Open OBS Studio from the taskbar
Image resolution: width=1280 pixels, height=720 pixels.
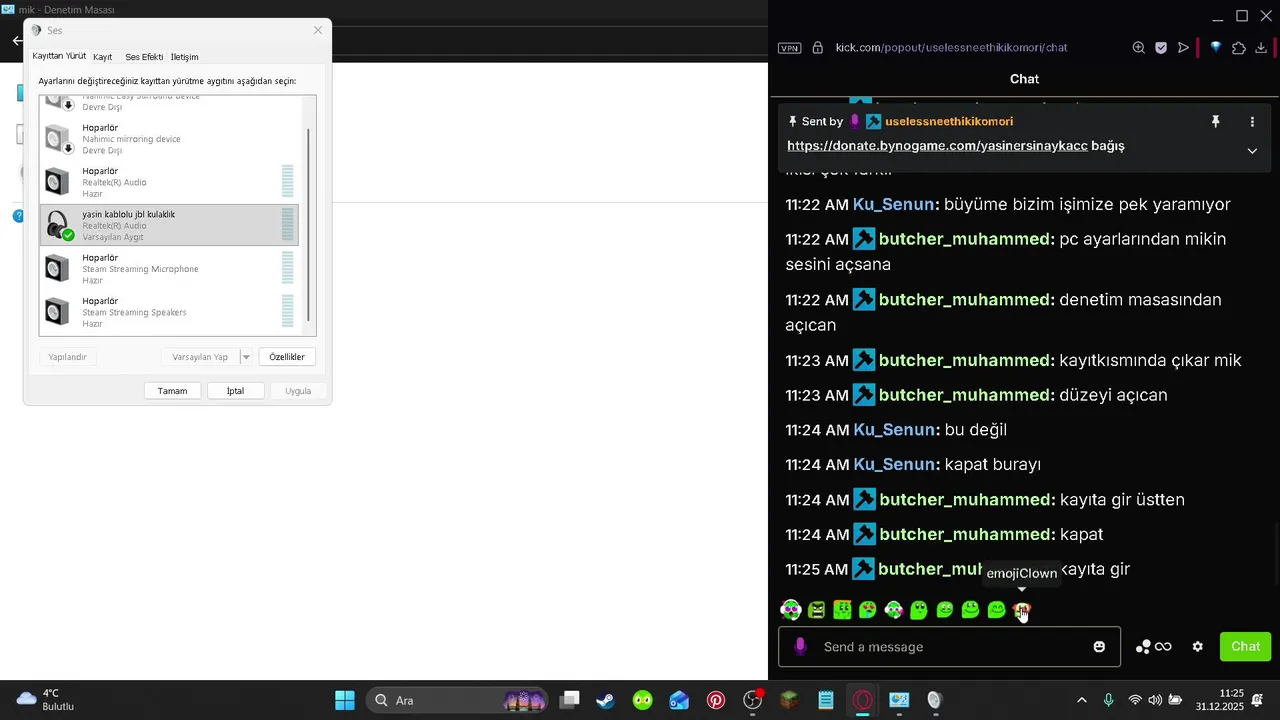(x=753, y=700)
